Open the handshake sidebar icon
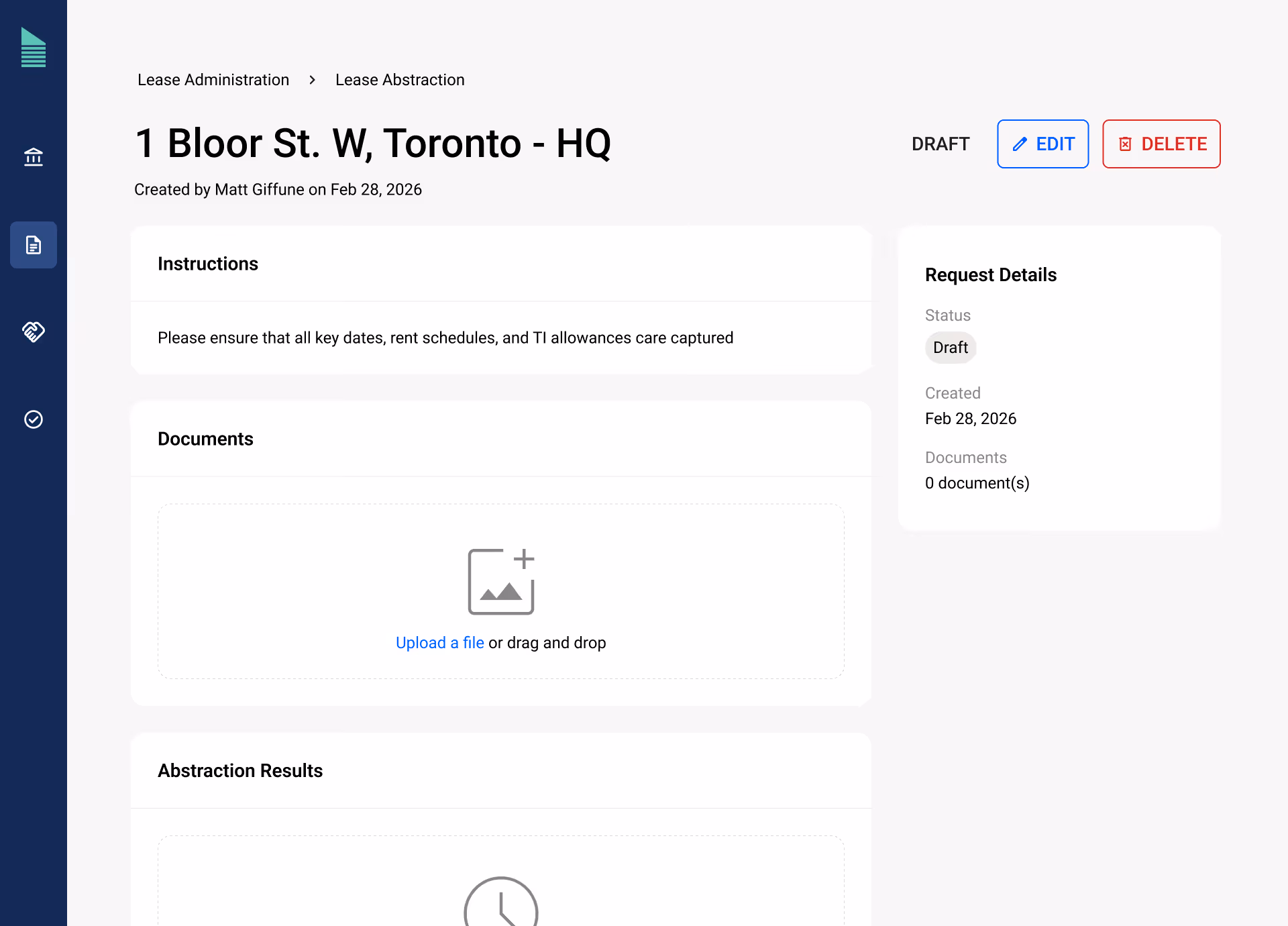This screenshot has width=1288, height=926. coord(34,331)
